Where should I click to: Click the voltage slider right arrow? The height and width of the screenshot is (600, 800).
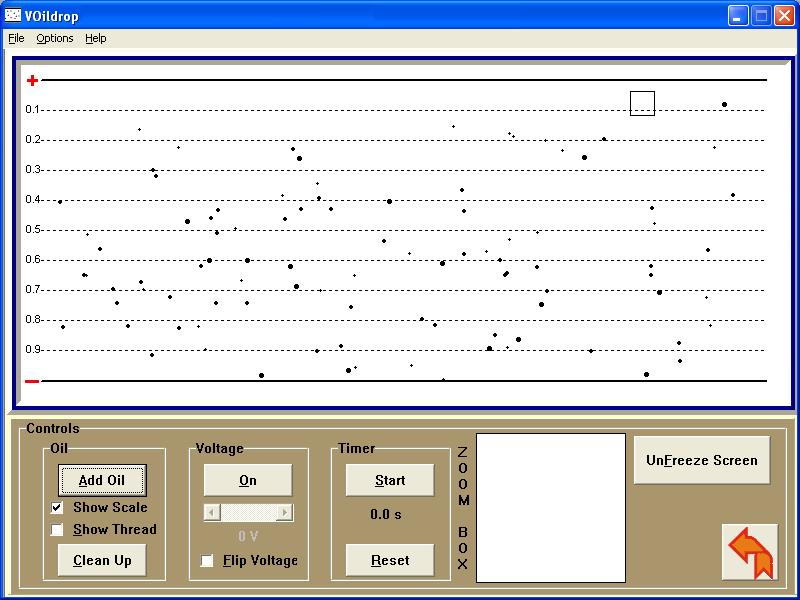[285, 512]
